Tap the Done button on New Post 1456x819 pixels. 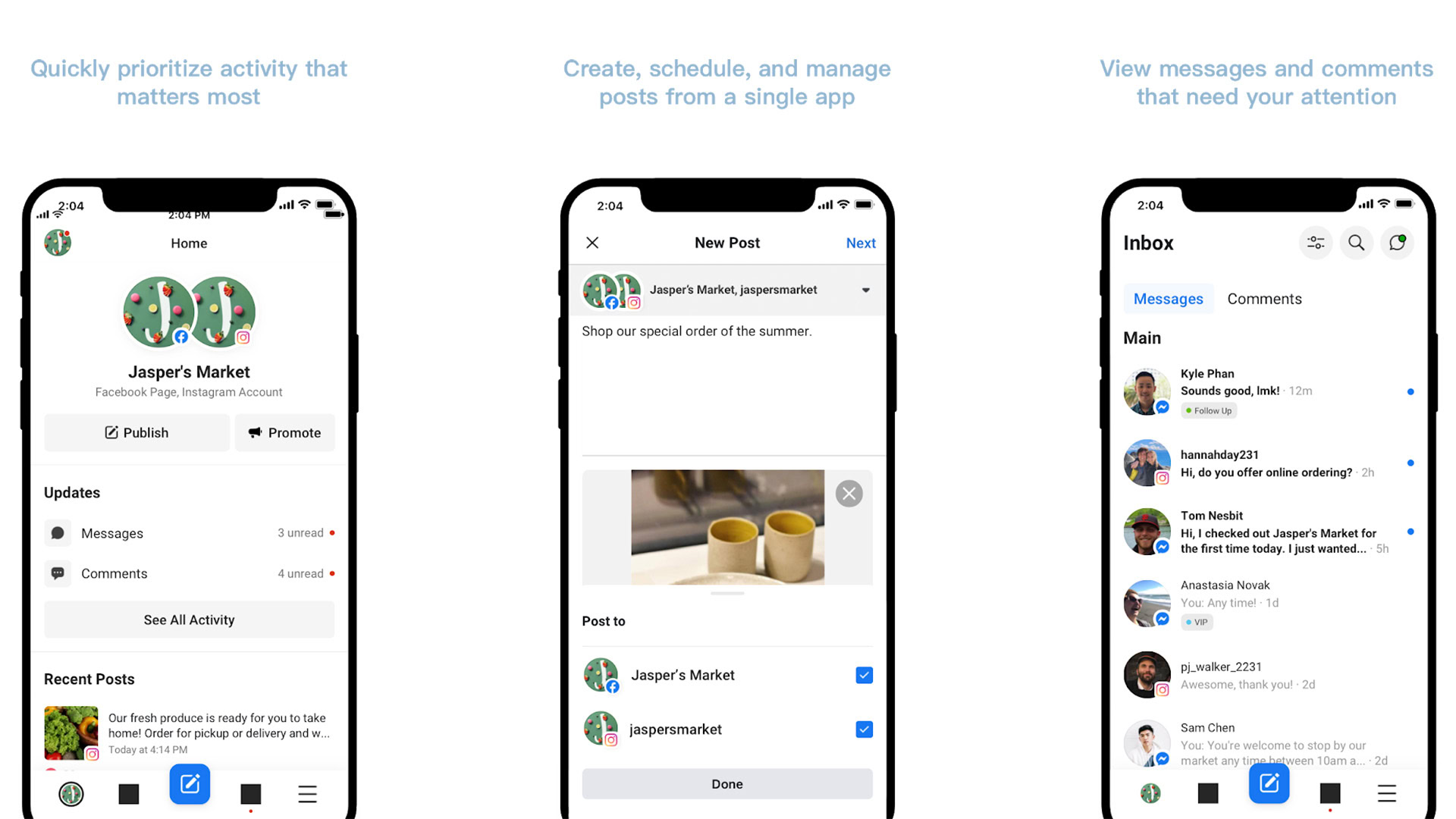(727, 783)
